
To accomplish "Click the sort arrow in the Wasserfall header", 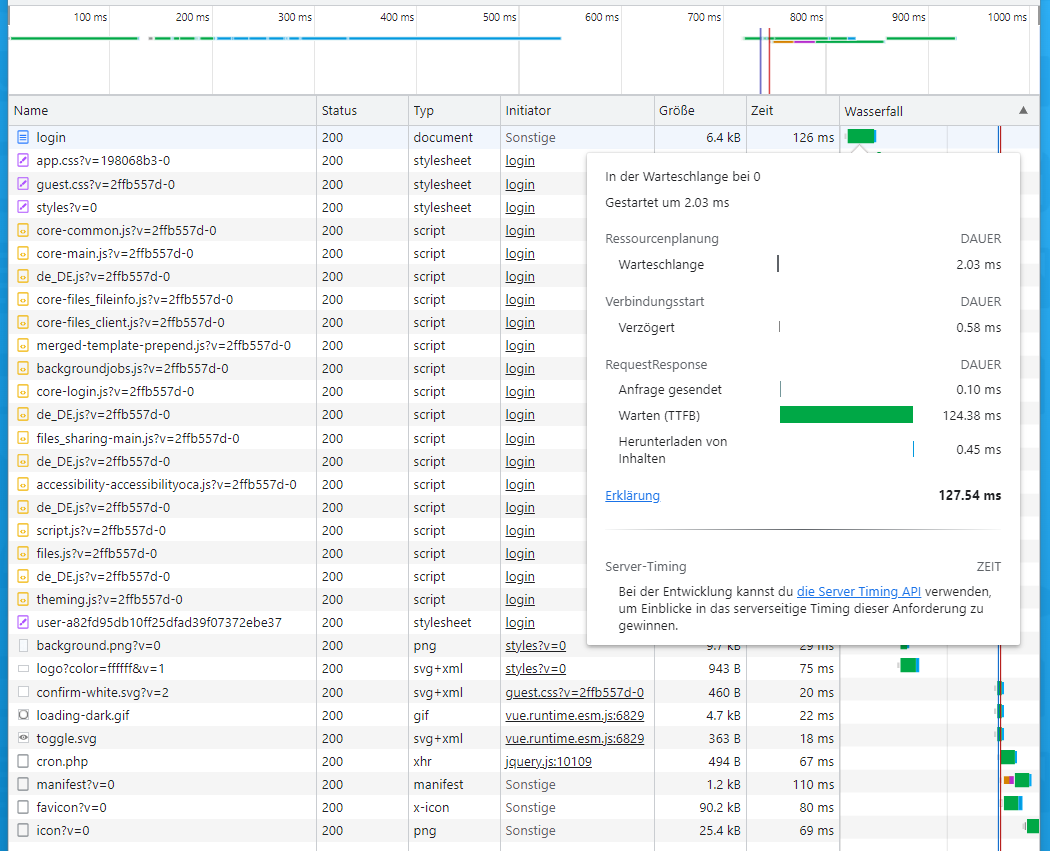I will pos(1022,111).
